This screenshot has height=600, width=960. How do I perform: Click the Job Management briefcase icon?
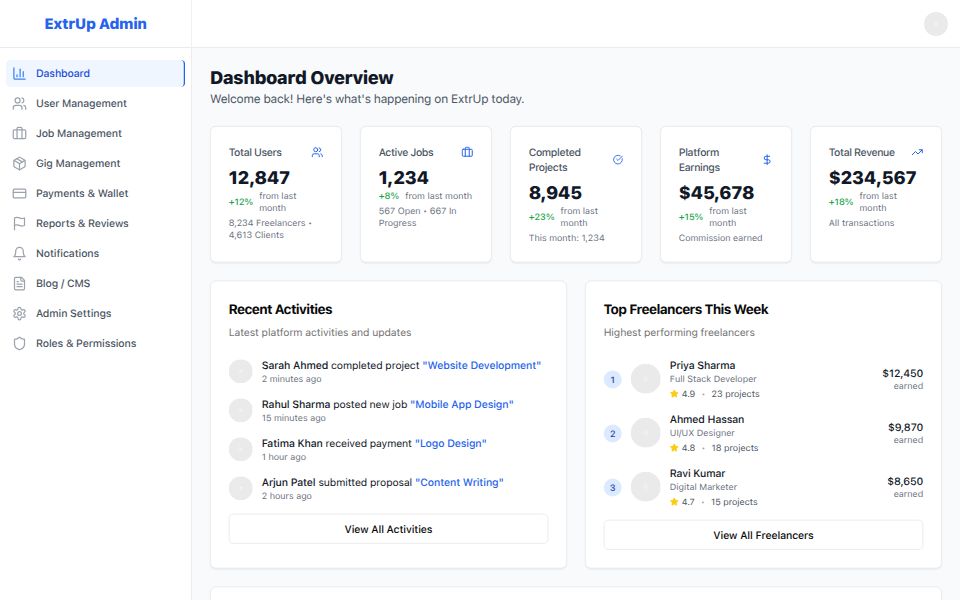point(19,133)
